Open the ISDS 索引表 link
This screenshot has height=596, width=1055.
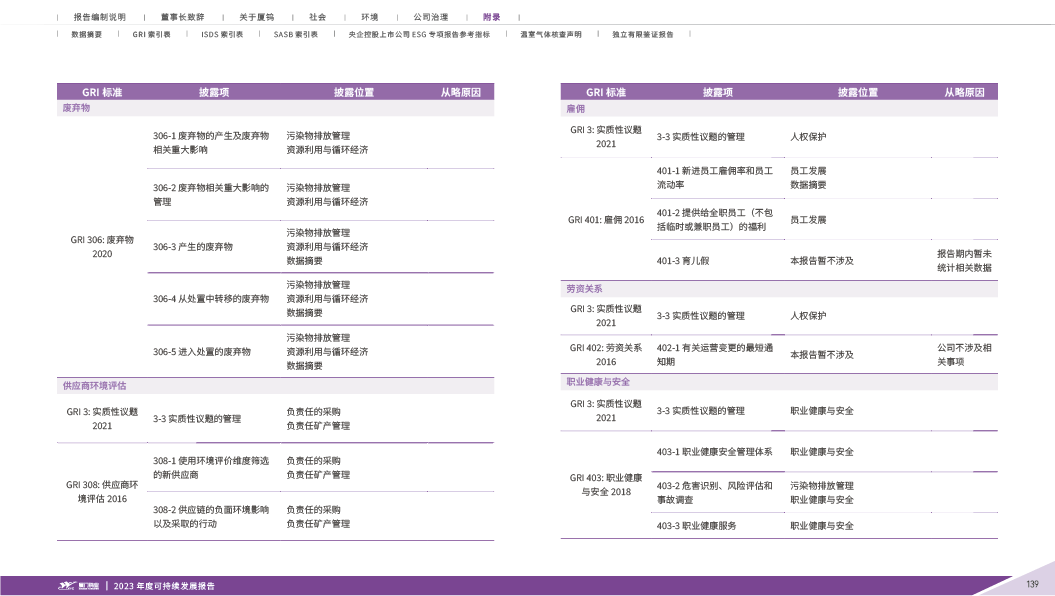(x=222, y=34)
